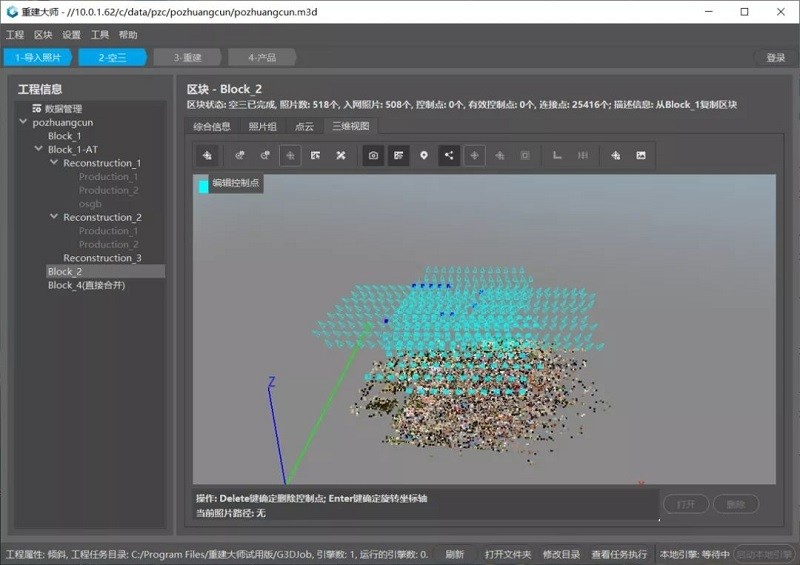Click the cyan color square beside 编辑控制点
The width and height of the screenshot is (800, 565).
[x=203, y=186]
